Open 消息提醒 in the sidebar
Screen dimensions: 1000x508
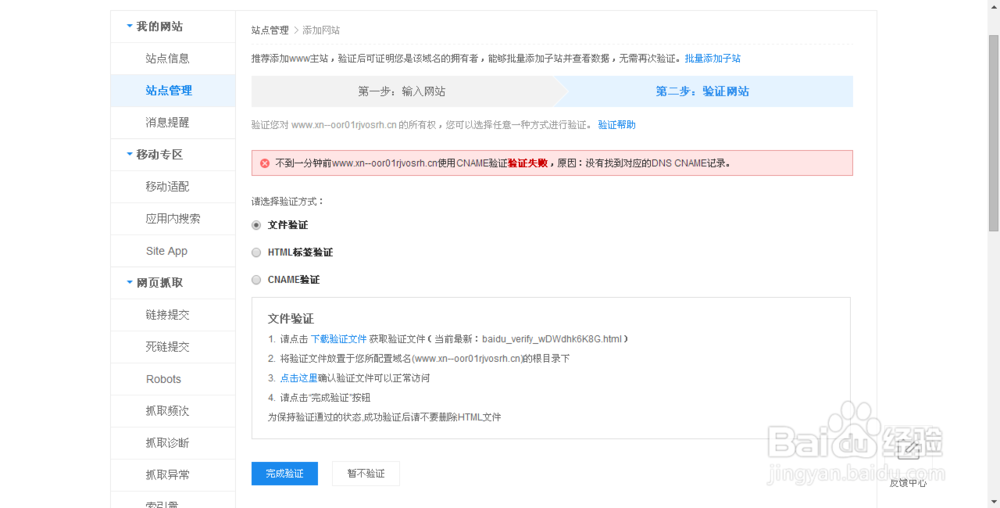tap(167, 122)
